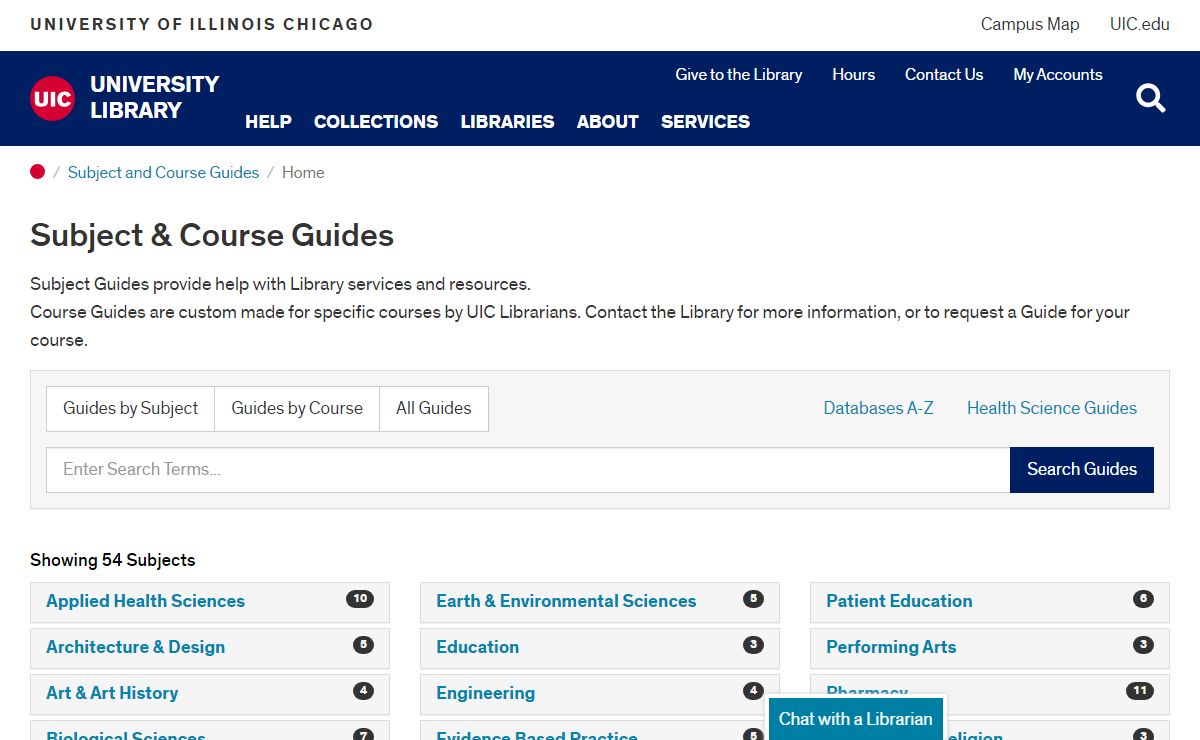Open the SERVICES menu
The width and height of the screenshot is (1200, 740).
[x=705, y=122]
